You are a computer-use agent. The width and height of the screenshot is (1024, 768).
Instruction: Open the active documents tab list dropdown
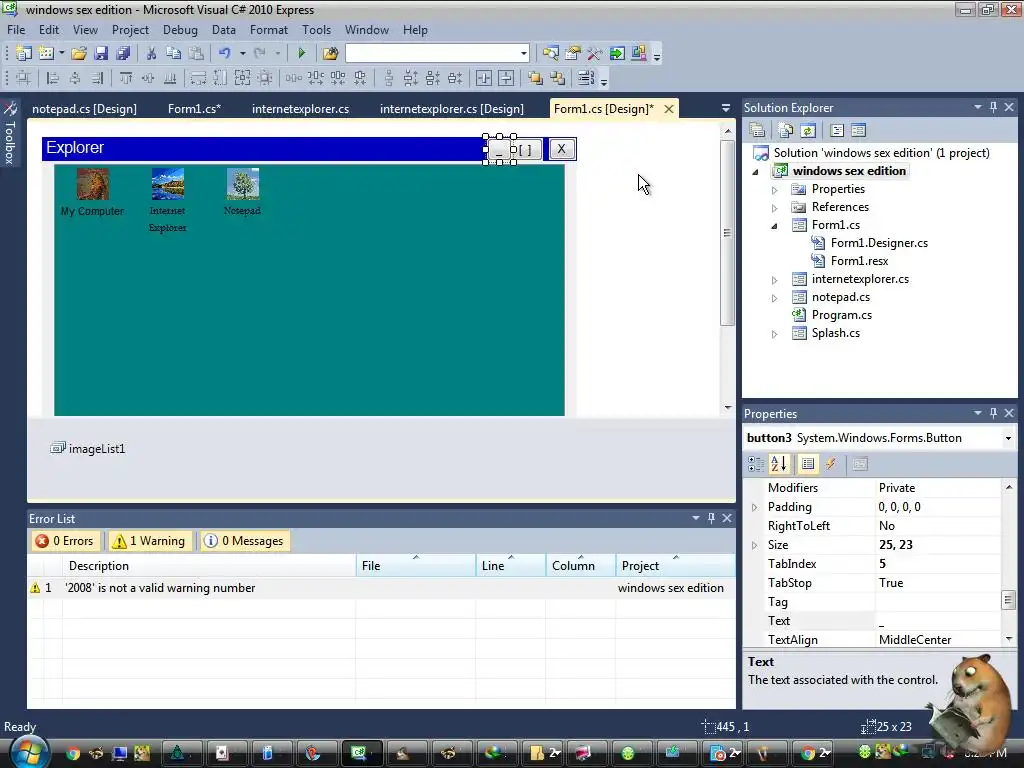(x=726, y=108)
